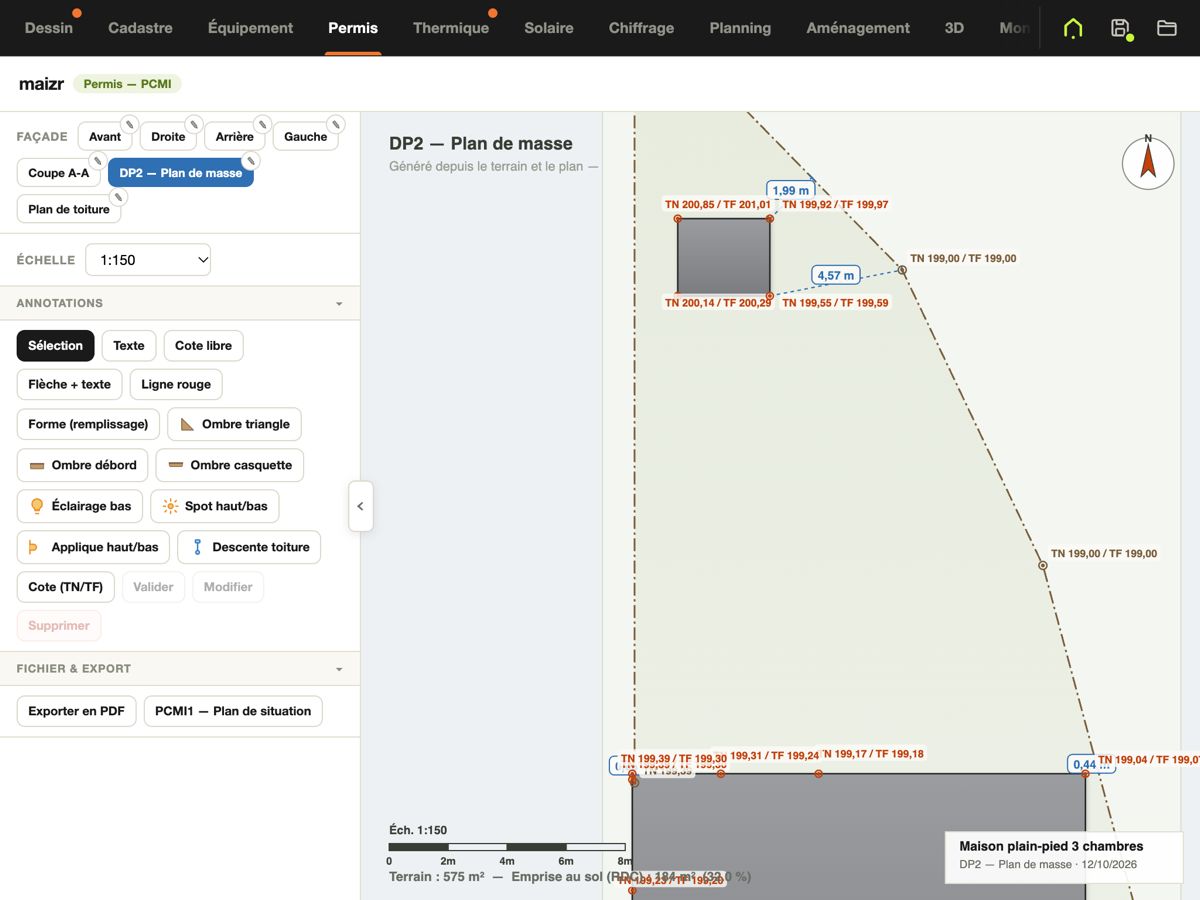Open PCMI1 — Plan de situation

pos(233,711)
